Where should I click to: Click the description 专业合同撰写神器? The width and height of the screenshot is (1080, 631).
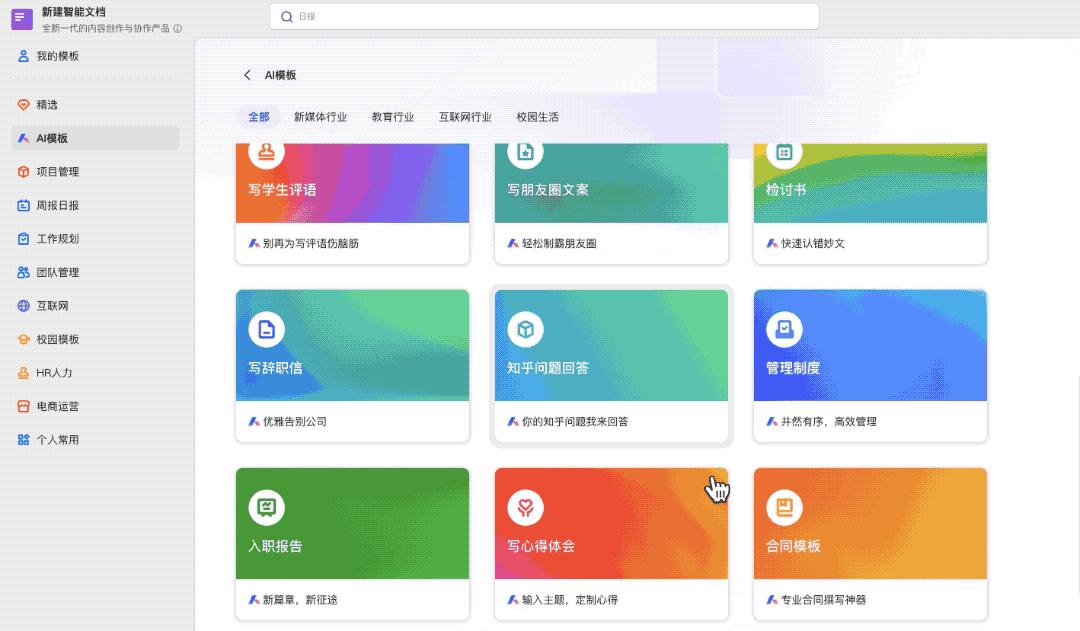tap(823, 600)
